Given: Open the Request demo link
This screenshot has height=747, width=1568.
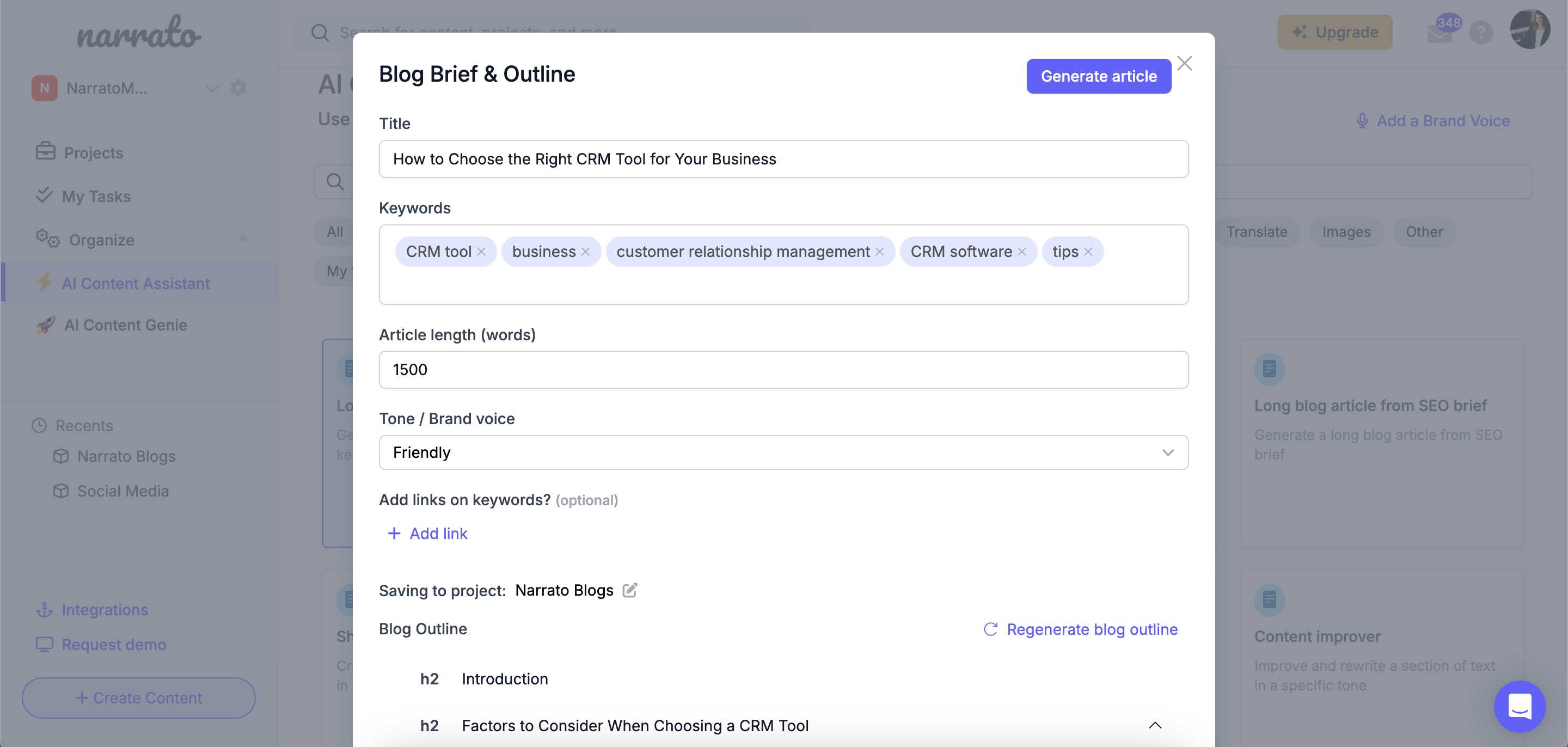Looking at the screenshot, I should pyautogui.click(x=114, y=644).
